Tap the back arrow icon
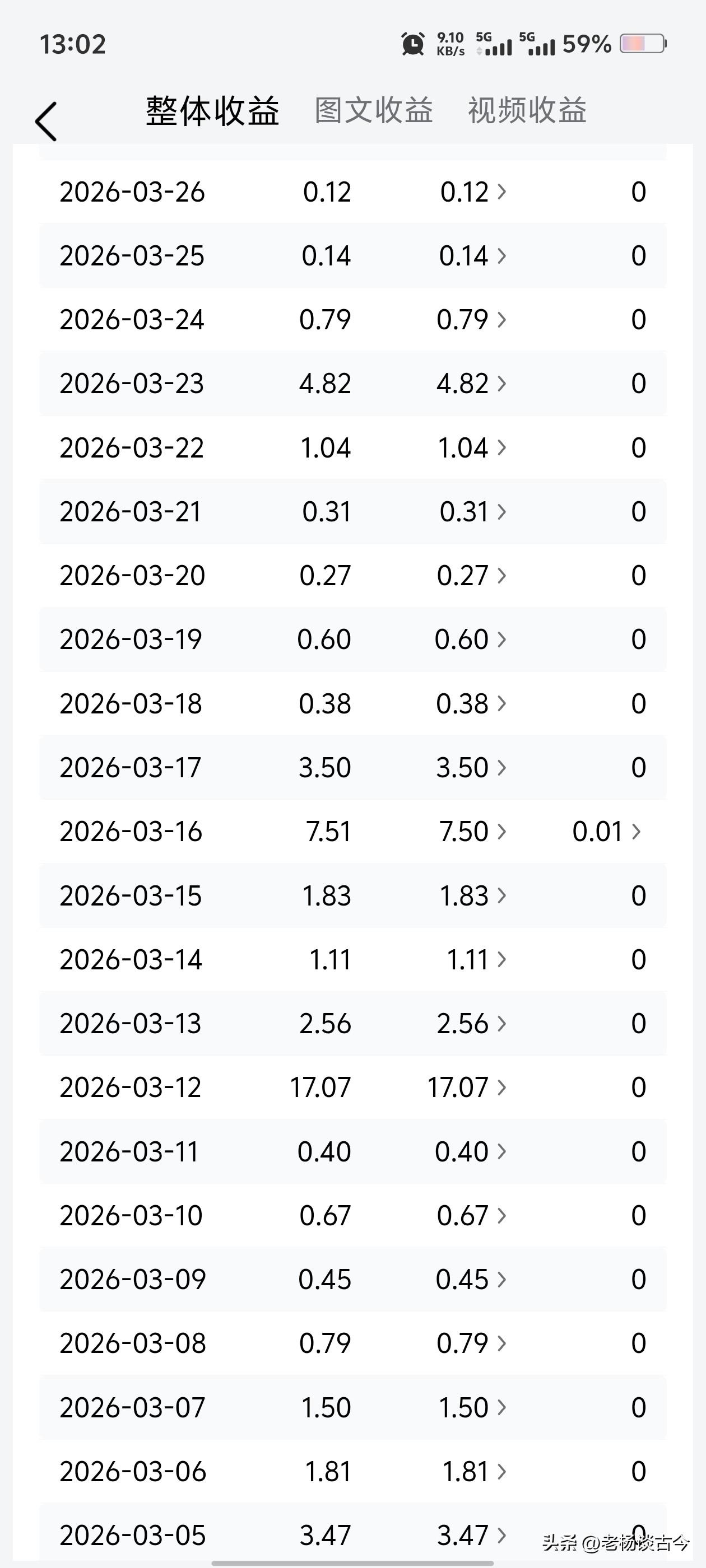The image size is (706, 1568). click(x=47, y=121)
